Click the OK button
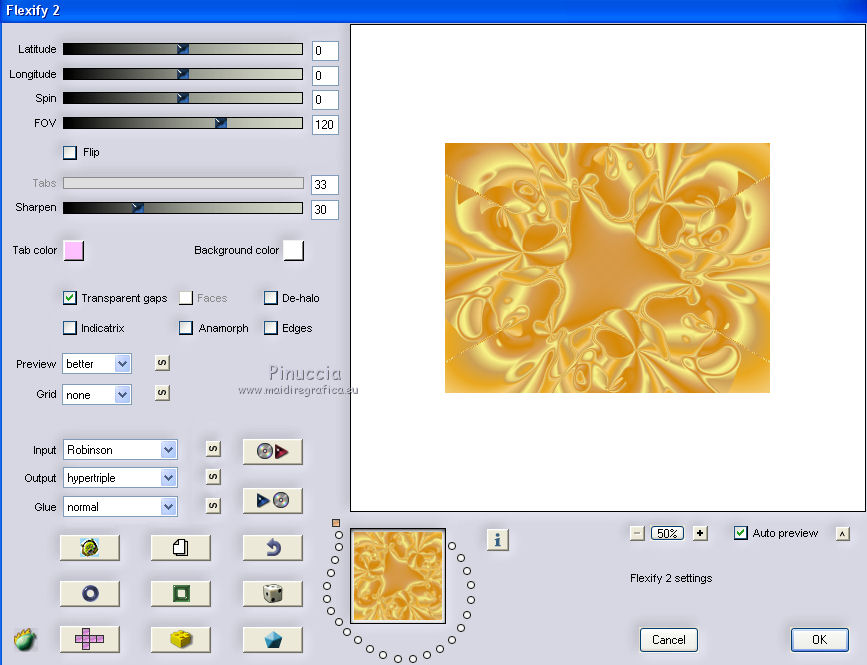Viewport: 867px width, 665px height. point(819,640)
